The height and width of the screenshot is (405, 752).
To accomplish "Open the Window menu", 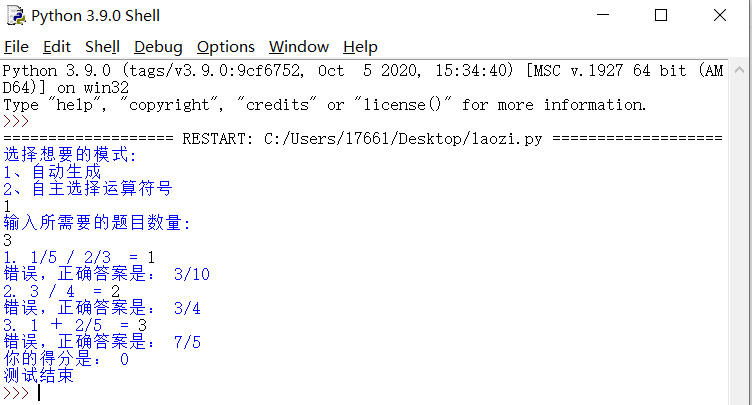I will coord(299,47).
